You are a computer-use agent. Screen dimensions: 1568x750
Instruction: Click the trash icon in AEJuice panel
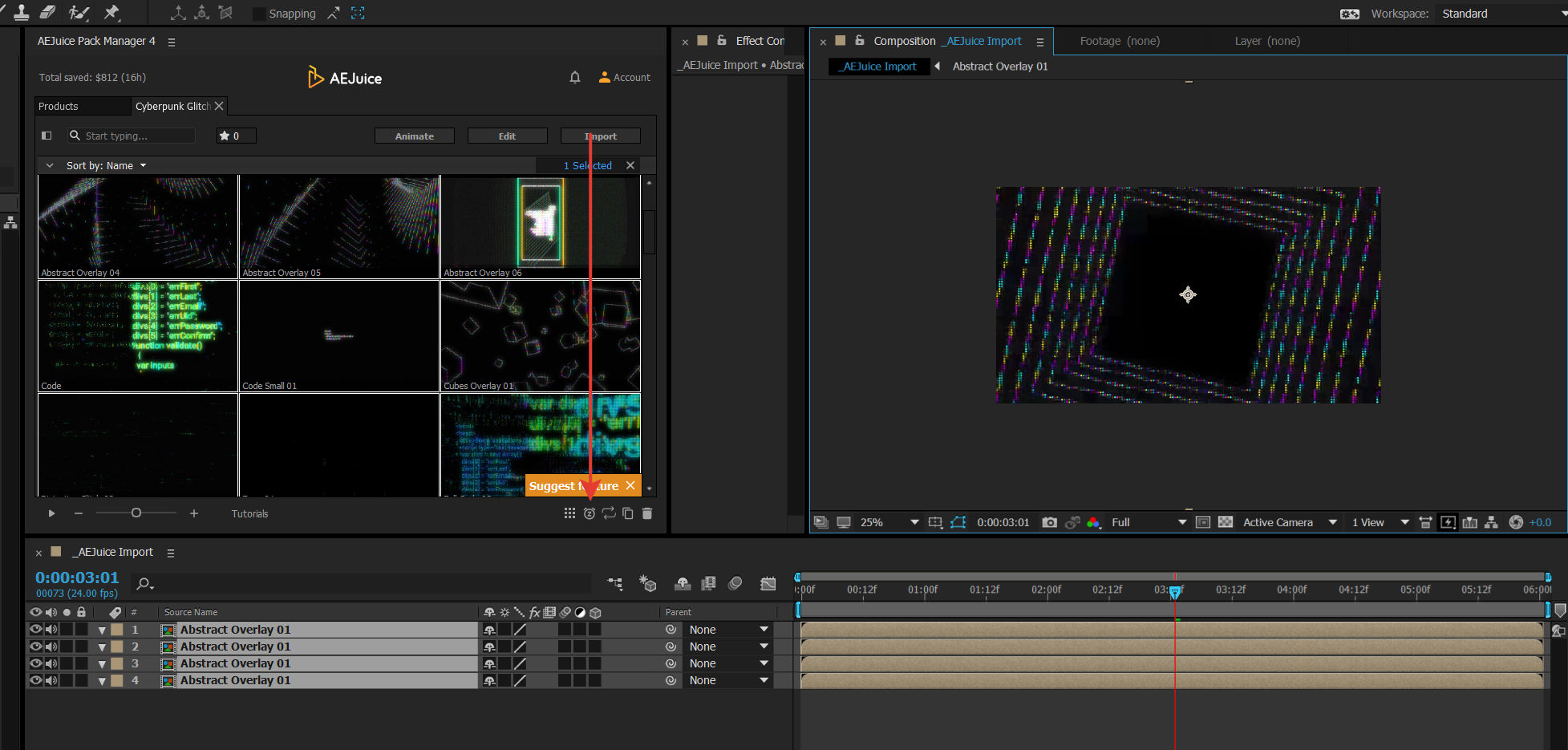pos(647,513)
